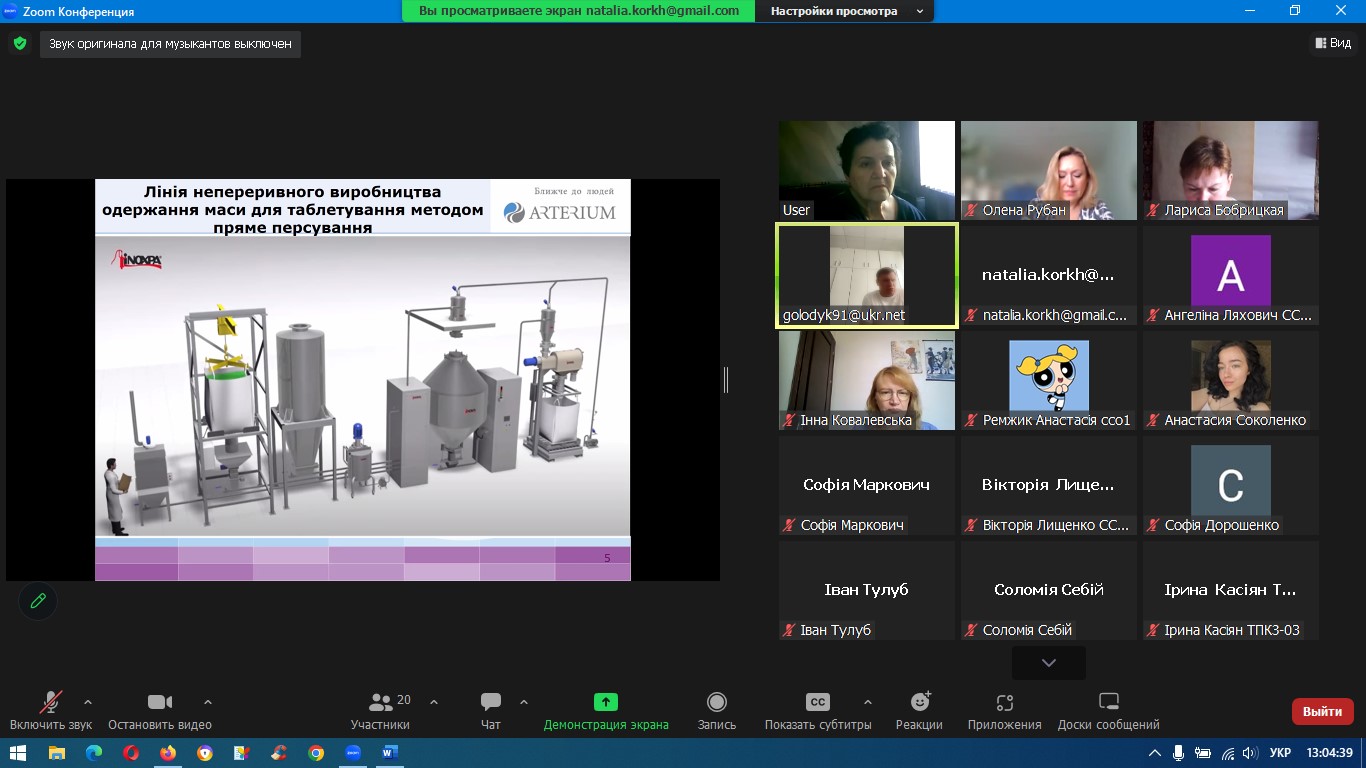Click the green annotation pencil icon

pos(38,601)
